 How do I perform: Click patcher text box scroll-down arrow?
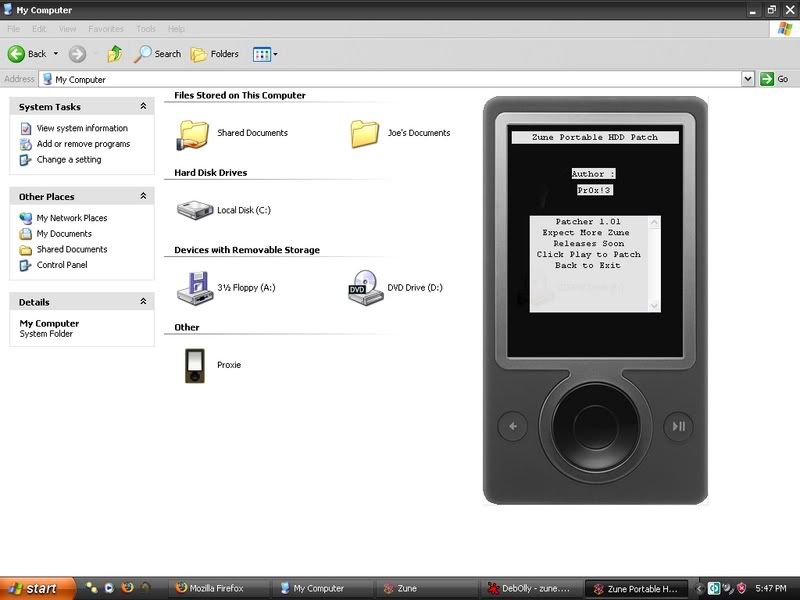coord(654,306)
